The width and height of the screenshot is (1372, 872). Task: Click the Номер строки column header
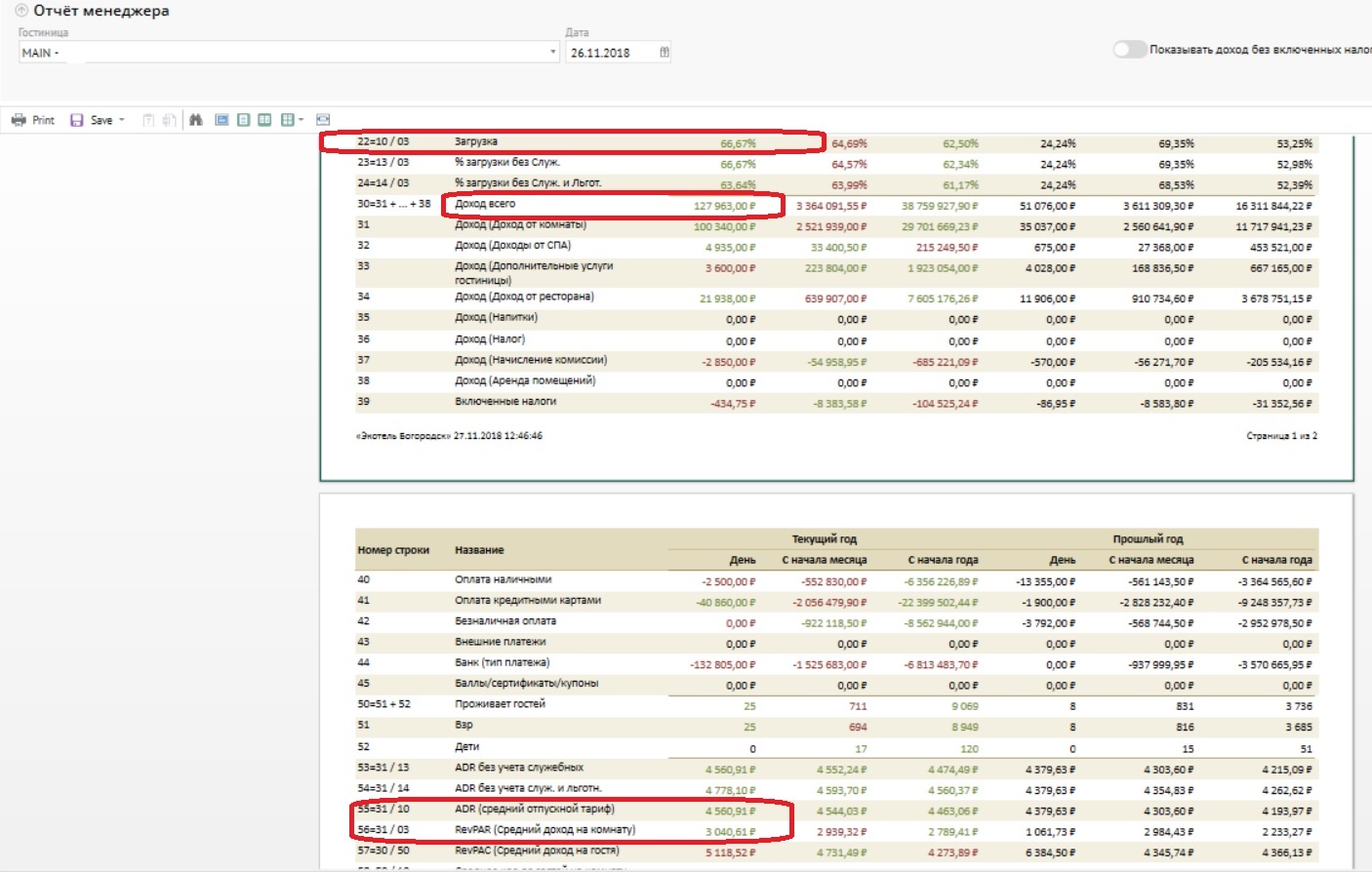point(393,550)
